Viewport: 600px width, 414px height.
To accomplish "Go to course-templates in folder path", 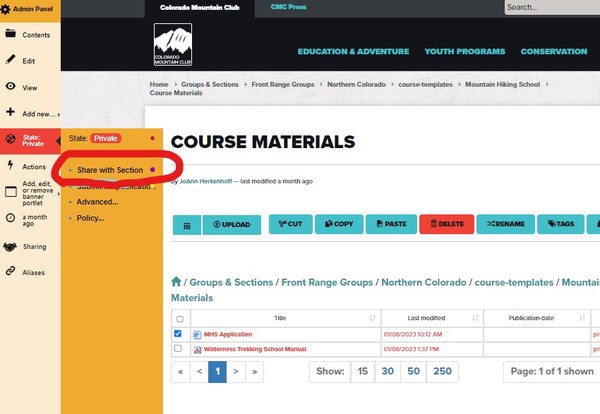I will (514, 282).
